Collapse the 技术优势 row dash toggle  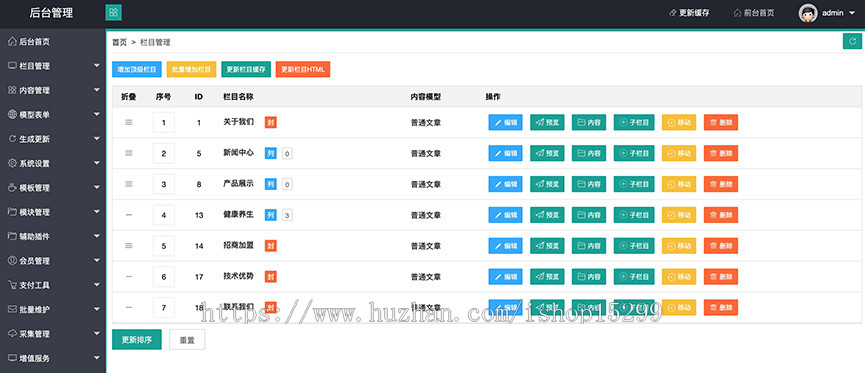[x=129, y=277]
